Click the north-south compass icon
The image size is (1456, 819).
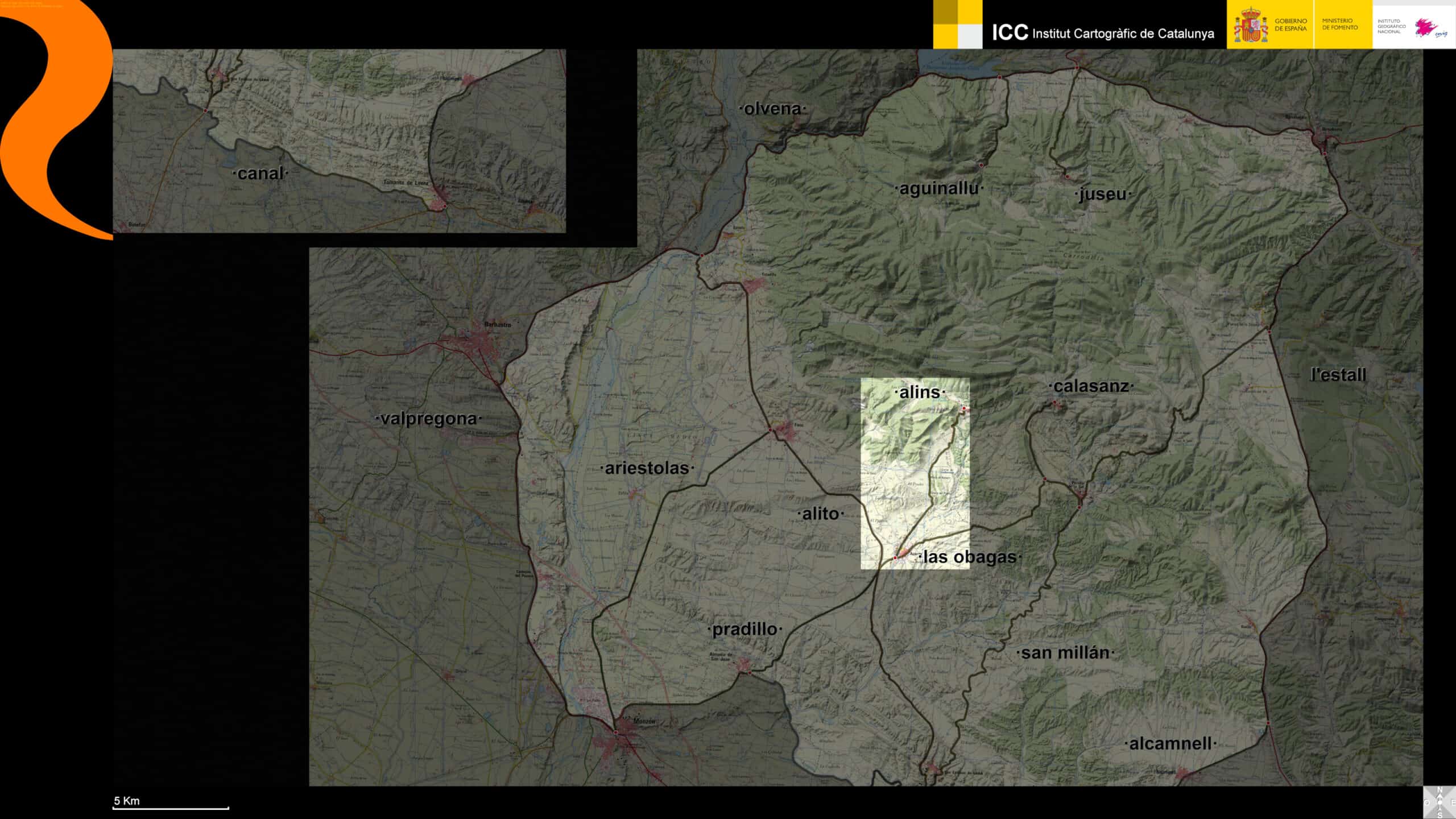[x=1440, y=802]
